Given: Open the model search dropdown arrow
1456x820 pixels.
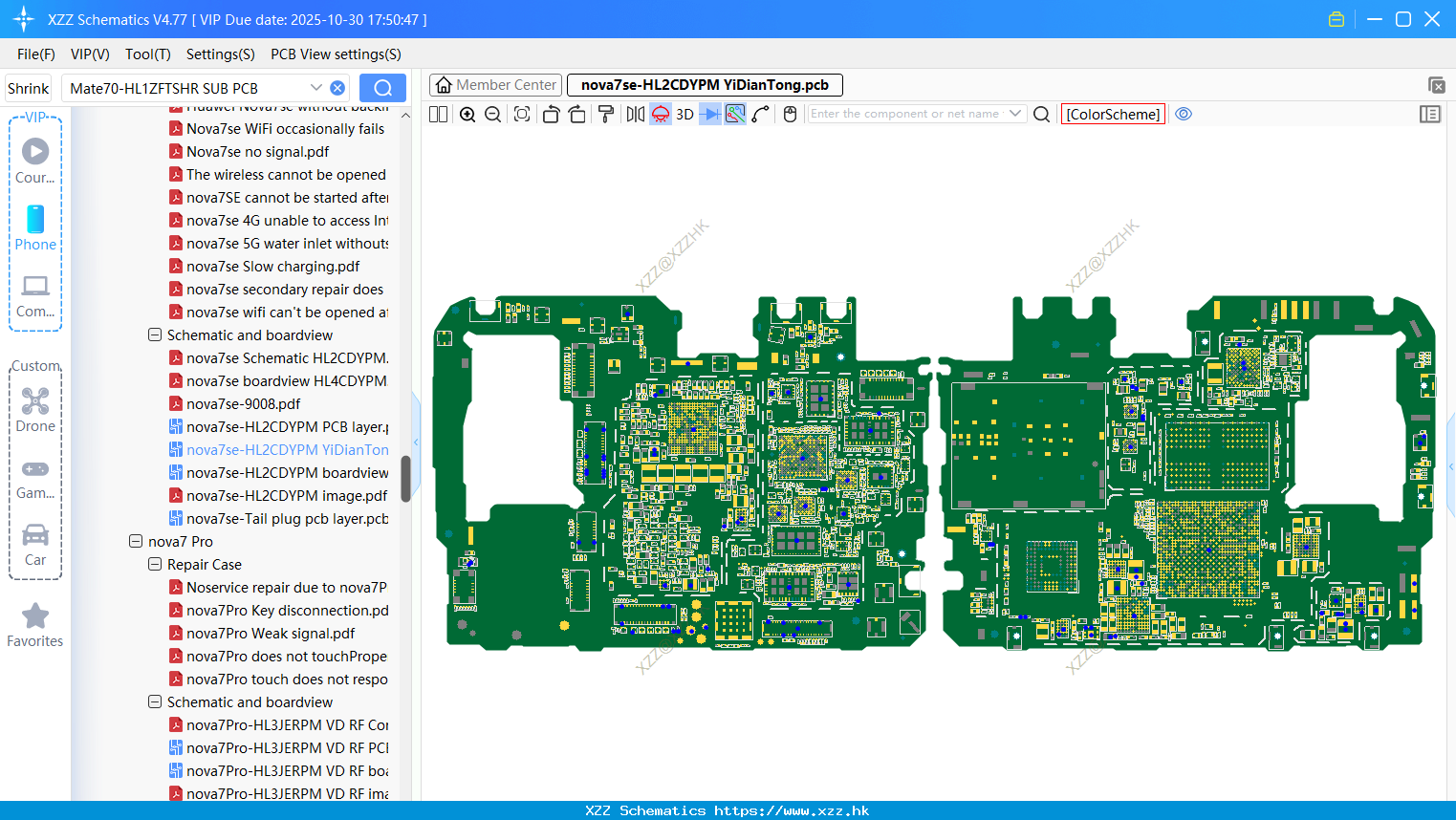Looking at the screenshot, I should click(315, 88).
